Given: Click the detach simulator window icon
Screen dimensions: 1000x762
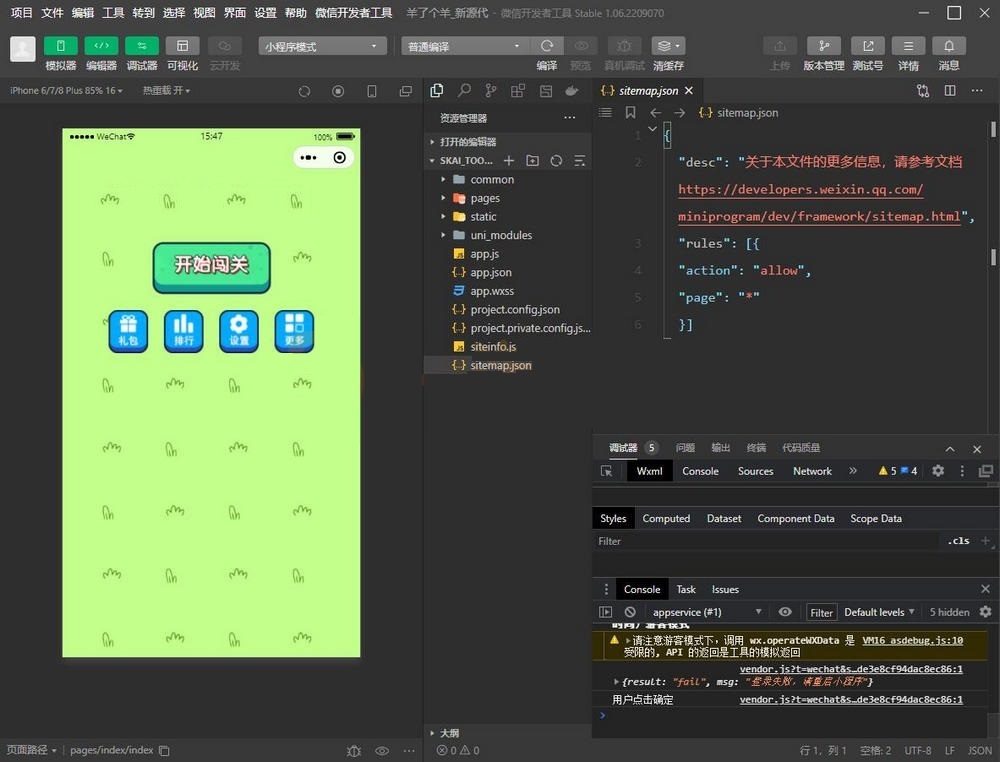Looking at the screenshot, I should point(406,91).
